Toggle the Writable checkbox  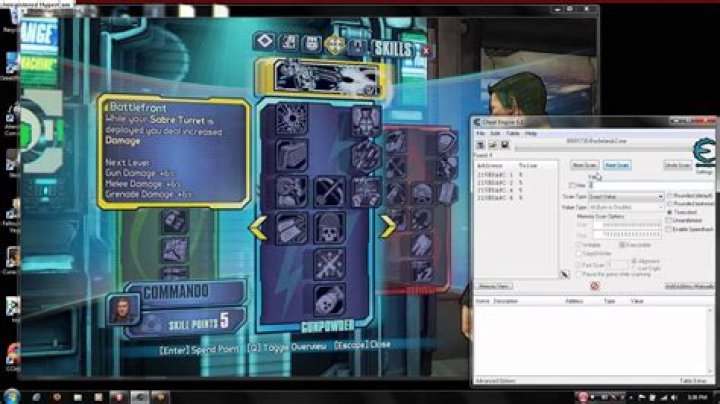(x=579, y=245)
